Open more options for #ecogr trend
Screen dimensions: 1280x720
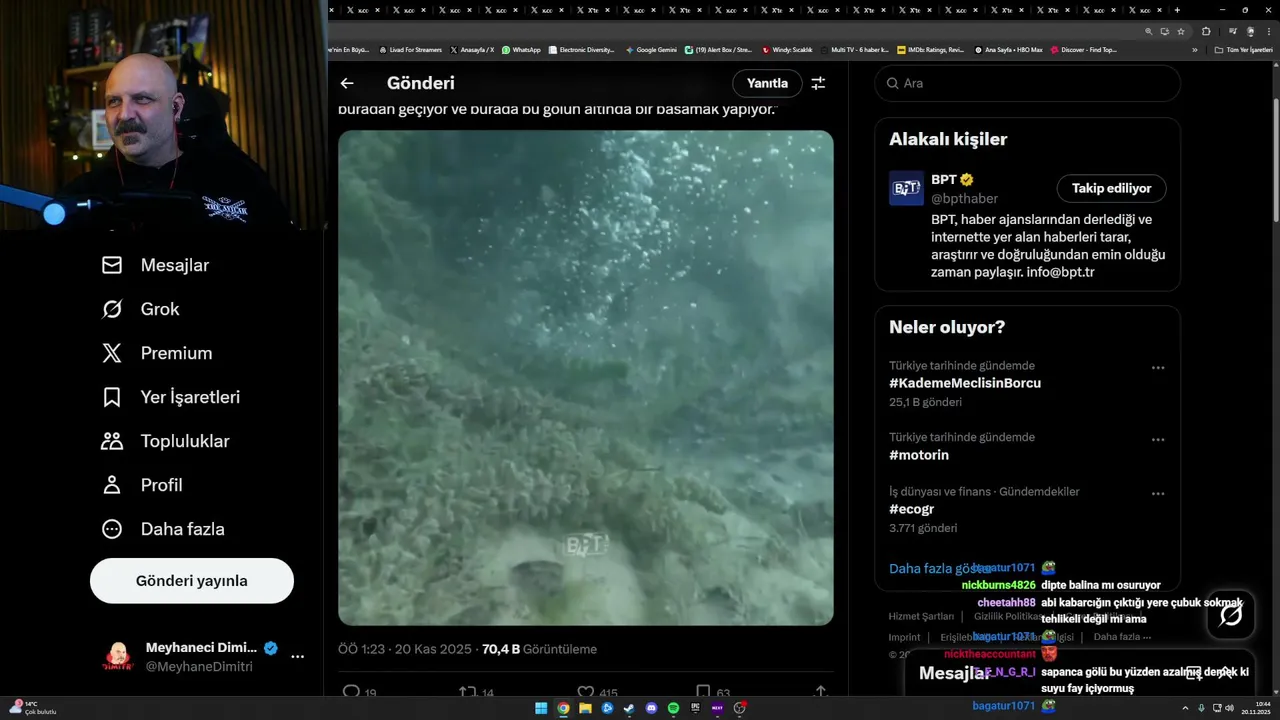tap(1158, 493)
